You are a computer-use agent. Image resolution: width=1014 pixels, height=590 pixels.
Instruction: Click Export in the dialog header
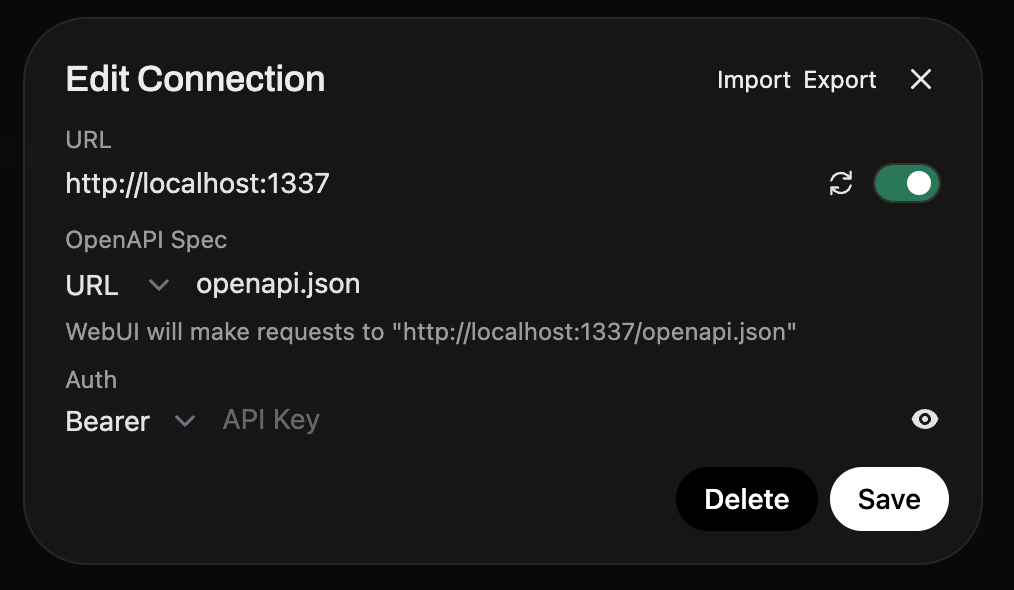[x=840, y=80]
